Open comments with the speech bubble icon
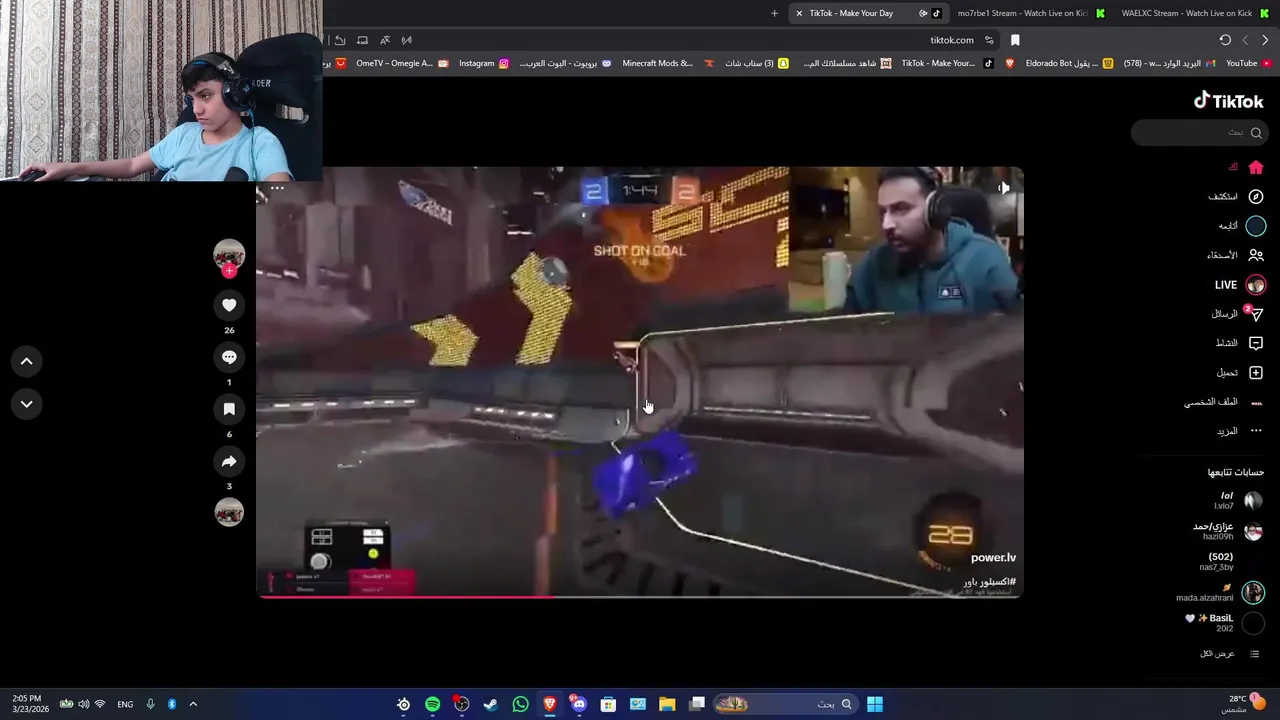The width and height of the screenshot is (1280, 720). pos(229,357)
